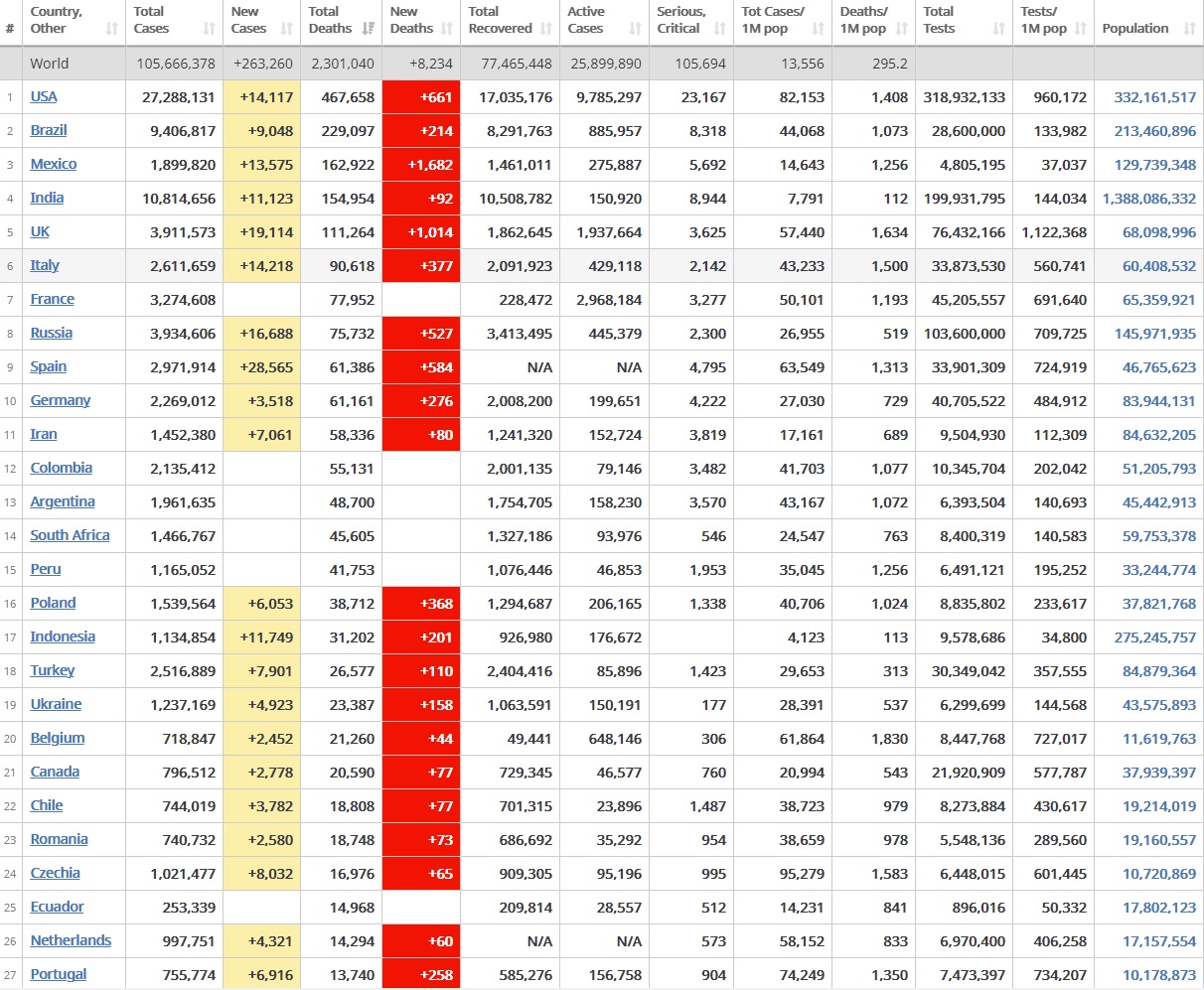Open the Belgium country link
This screenshot has width=1204, height=990.
click(x=58, y=738)
